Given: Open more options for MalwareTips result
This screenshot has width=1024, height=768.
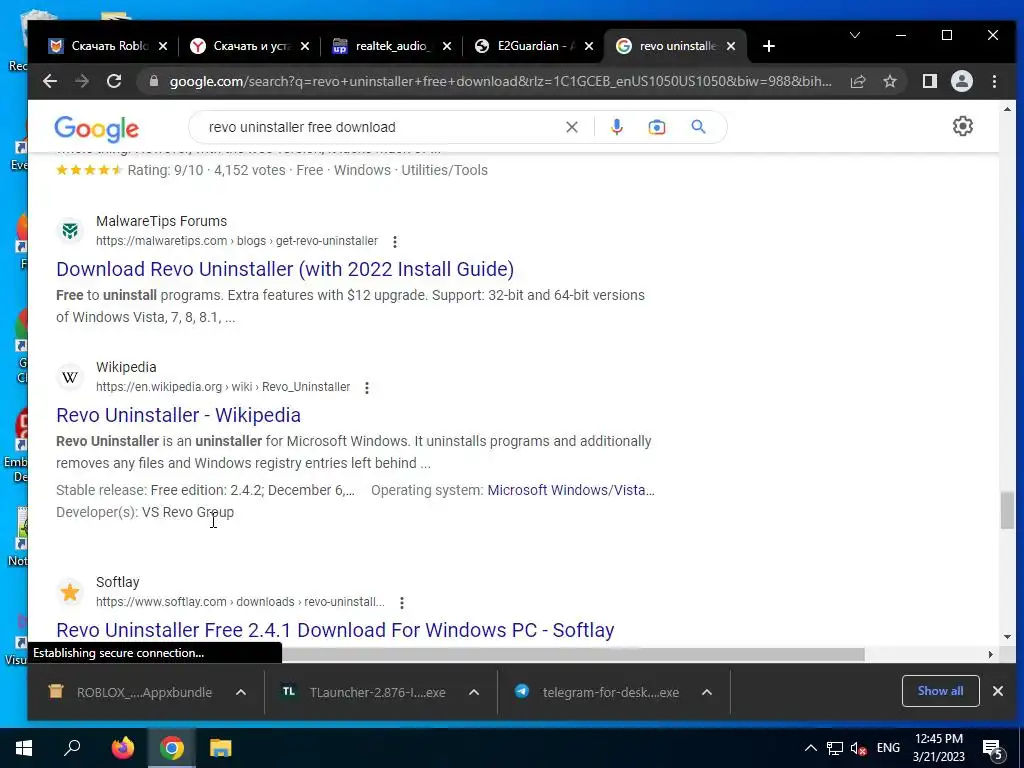Looking at the screenshot, I should tap(394, 242).
